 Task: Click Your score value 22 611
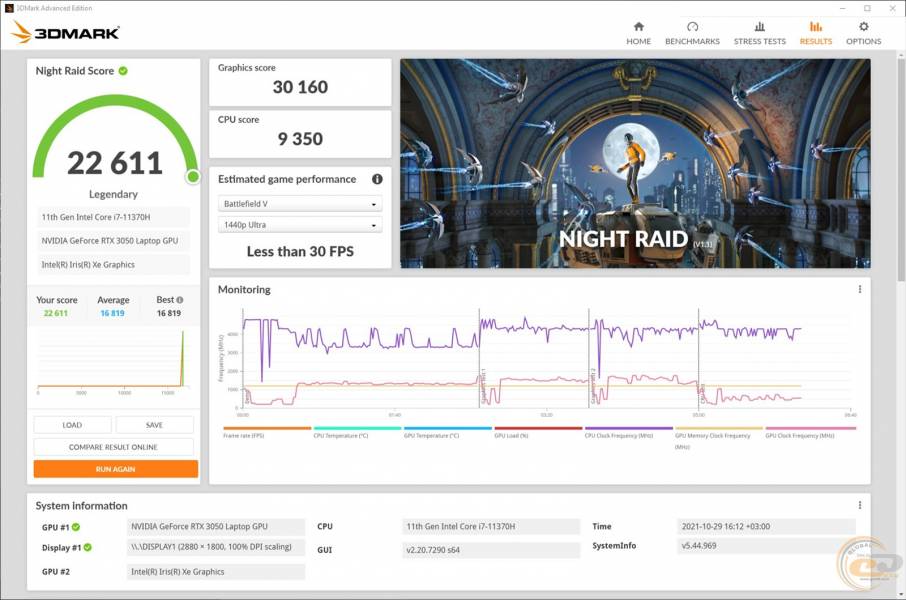[x=55, y=313]
